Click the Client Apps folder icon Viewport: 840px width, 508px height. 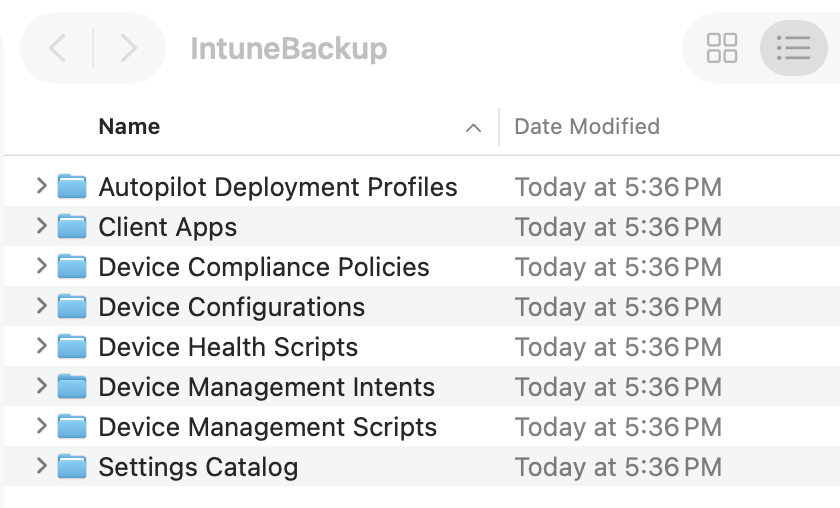[x=72, y=226]
